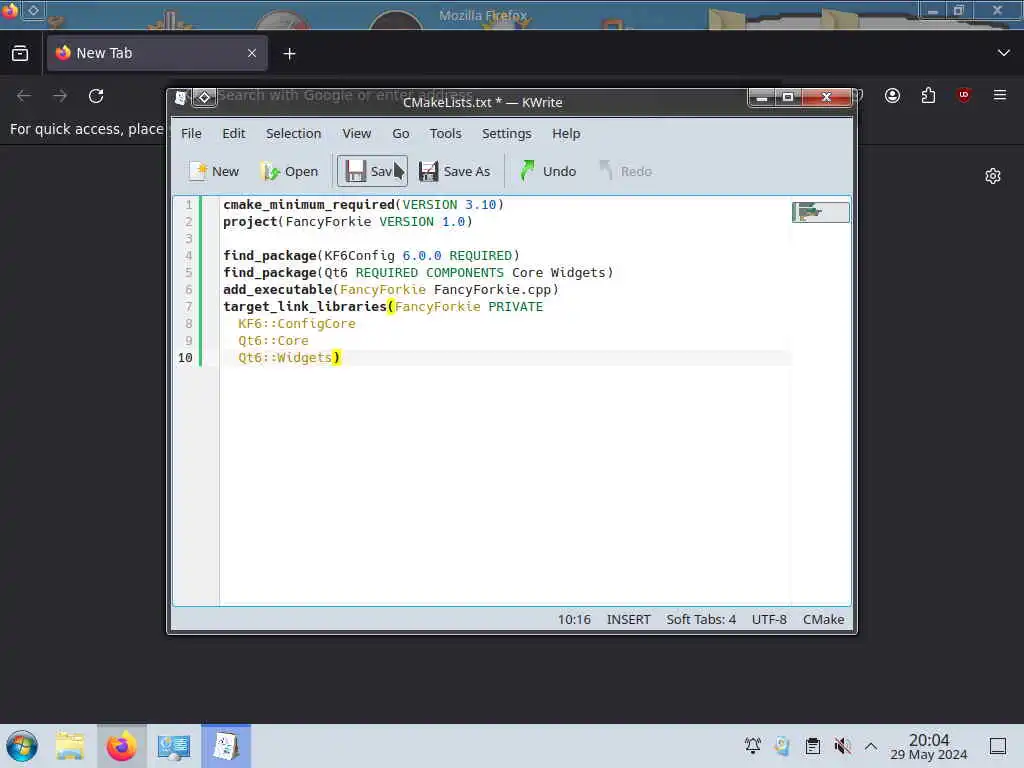Click the cmake_minimum_required line

coord(363,204)
